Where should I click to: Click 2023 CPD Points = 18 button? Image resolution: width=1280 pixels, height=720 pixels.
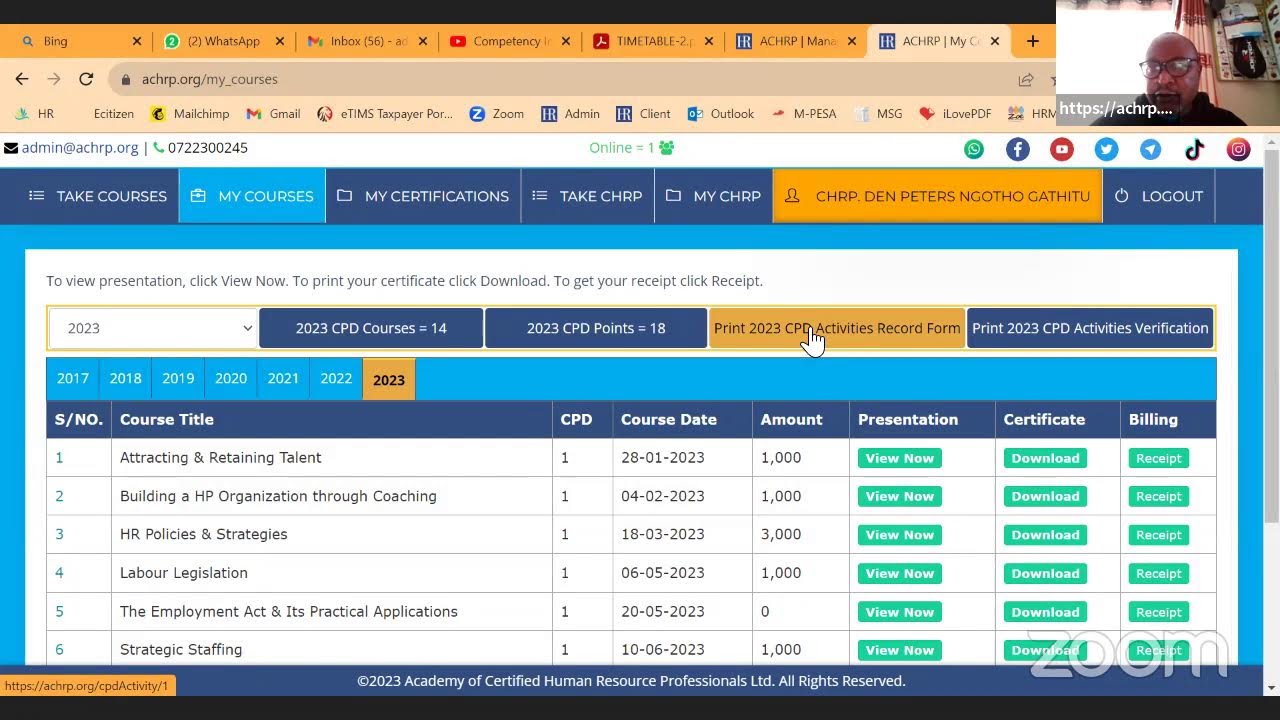[x=596, y=328]
